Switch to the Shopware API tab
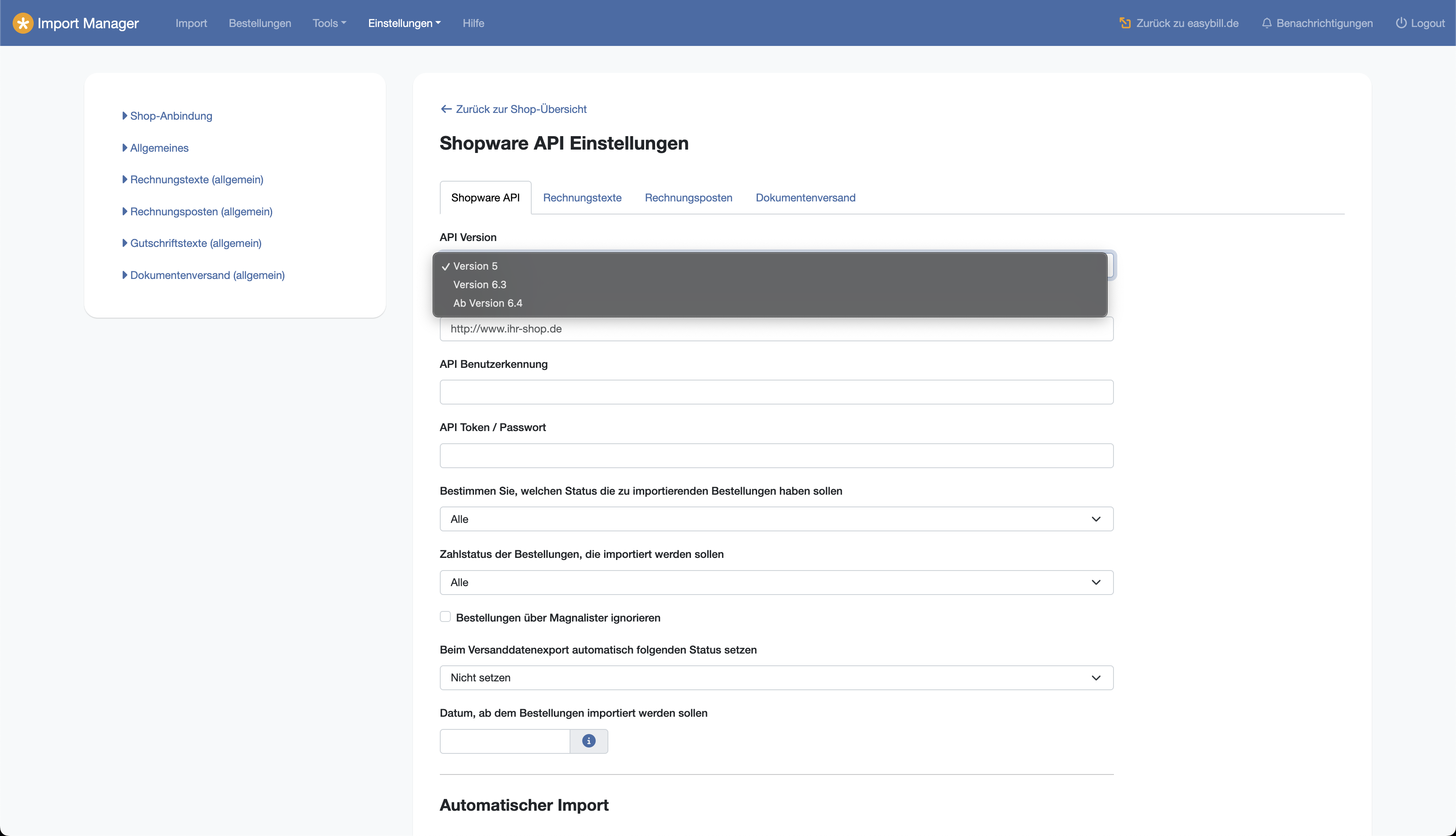Image resolution: width=1456 pixels, height=836 pixels. pos(485,198)
